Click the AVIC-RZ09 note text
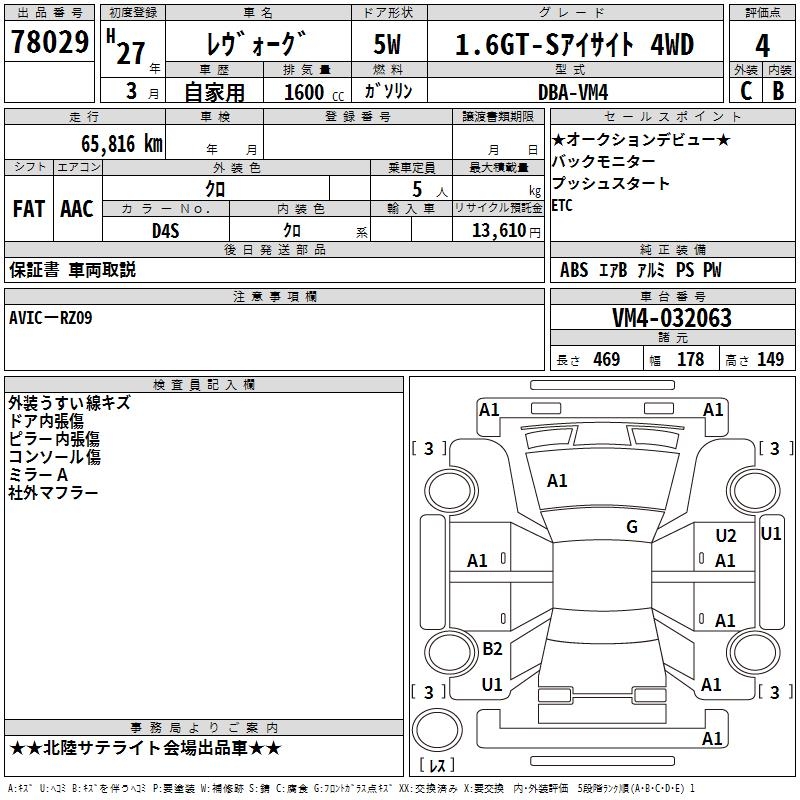The width and height of the screenshot is (800, 800). click(50, 318)
